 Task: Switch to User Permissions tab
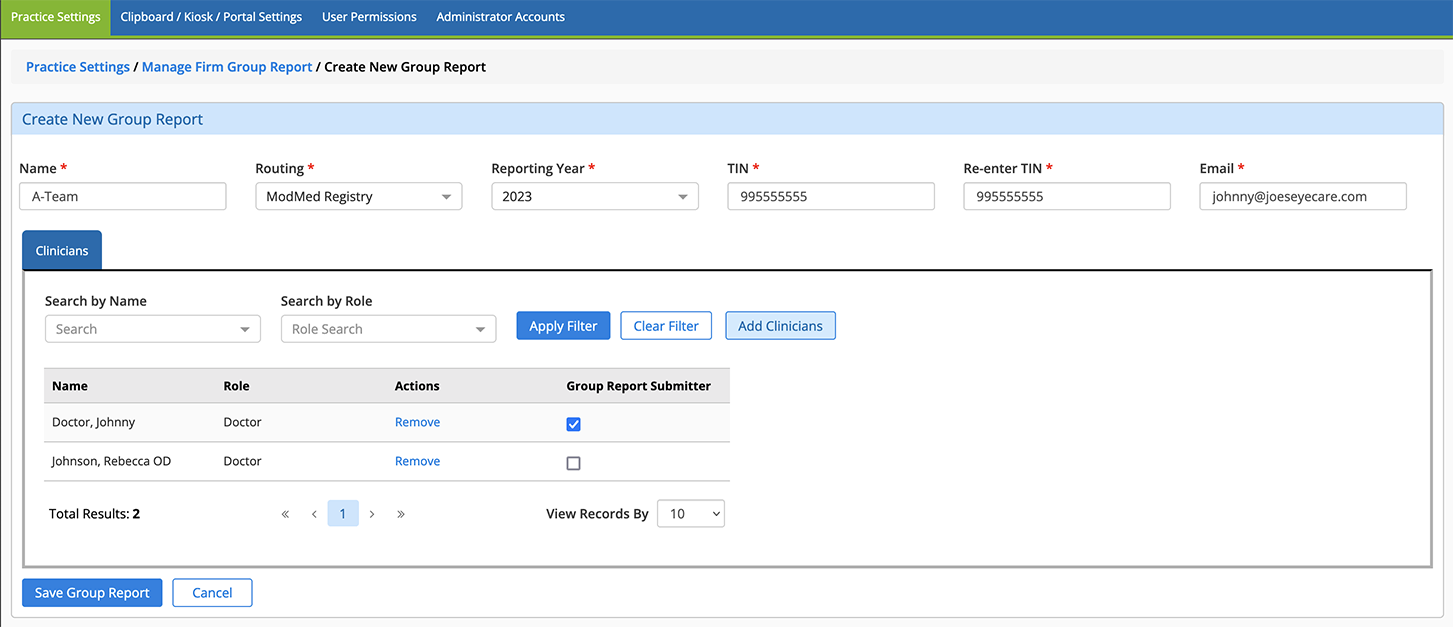click(x=369, y=17)
